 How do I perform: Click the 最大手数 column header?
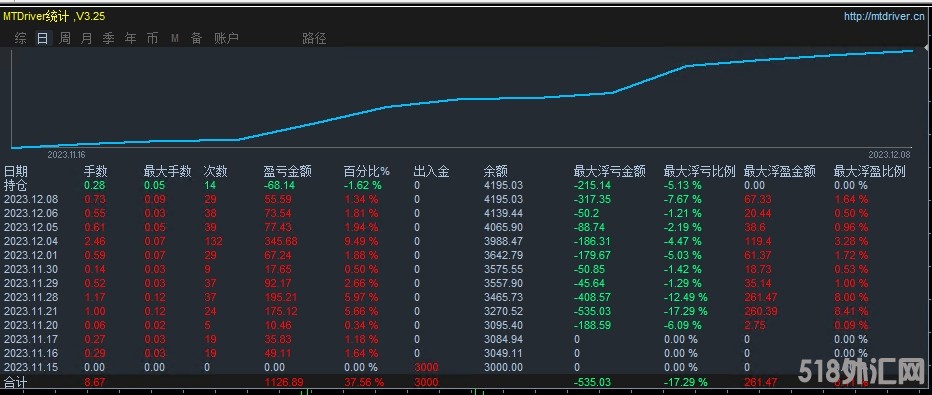coord(168,172)
